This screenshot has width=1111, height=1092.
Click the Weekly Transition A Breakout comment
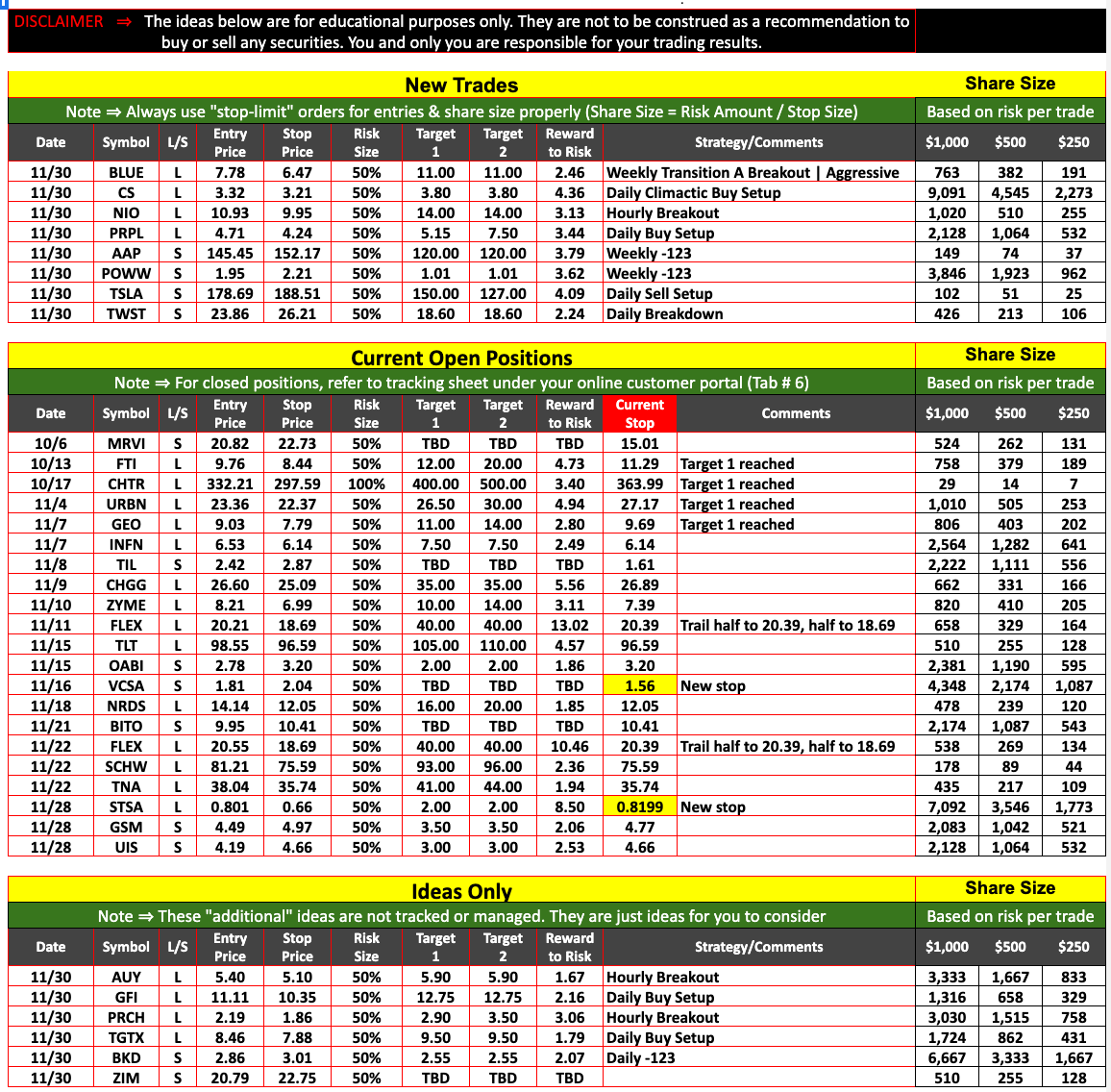pyautogui.click(x=753, y=173)
